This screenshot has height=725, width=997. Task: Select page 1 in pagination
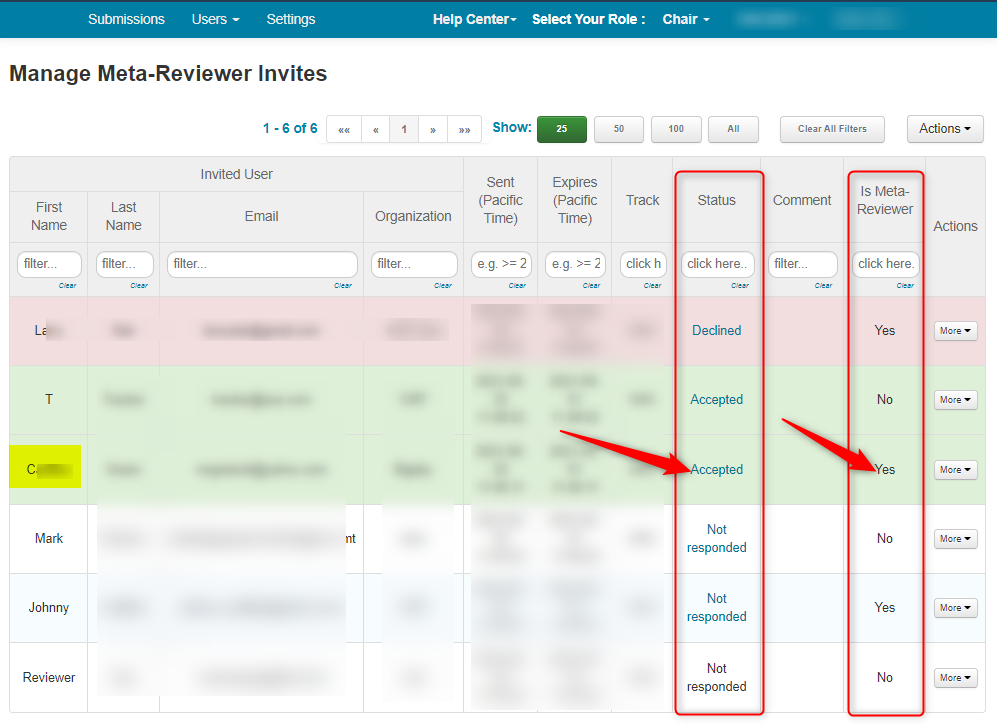tap(404, 129)
